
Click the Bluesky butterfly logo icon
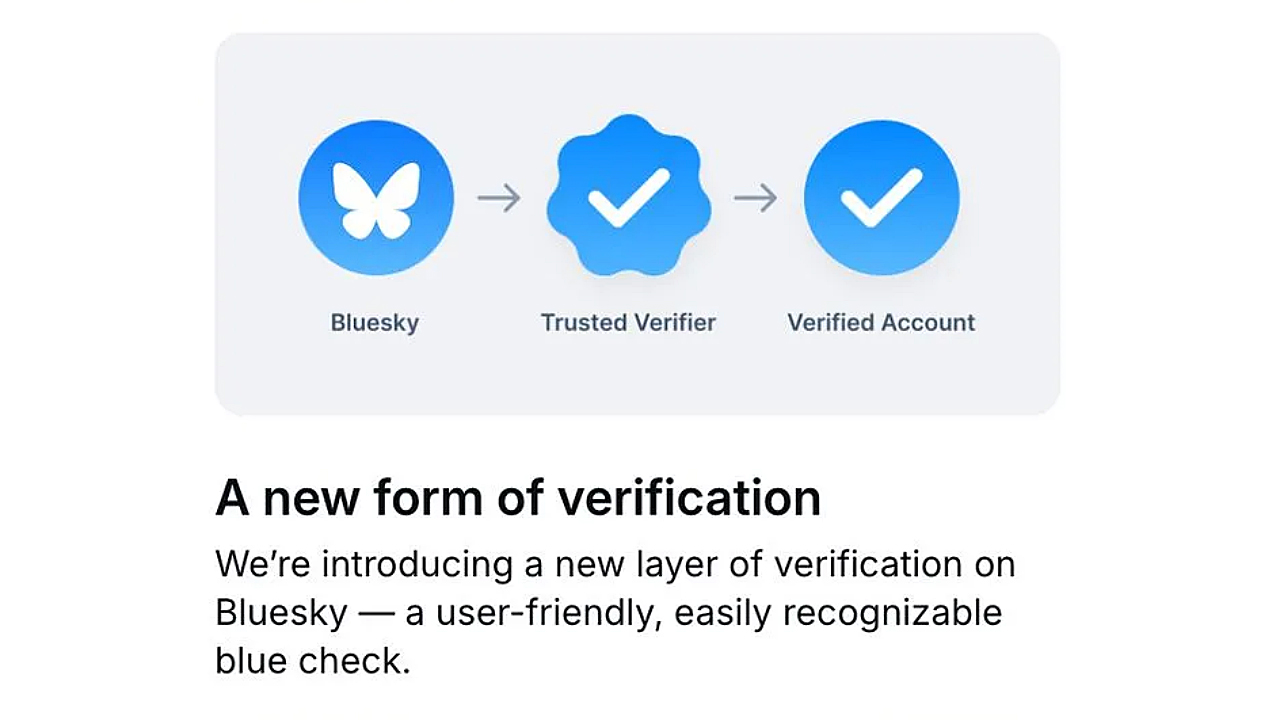point(376,197)
